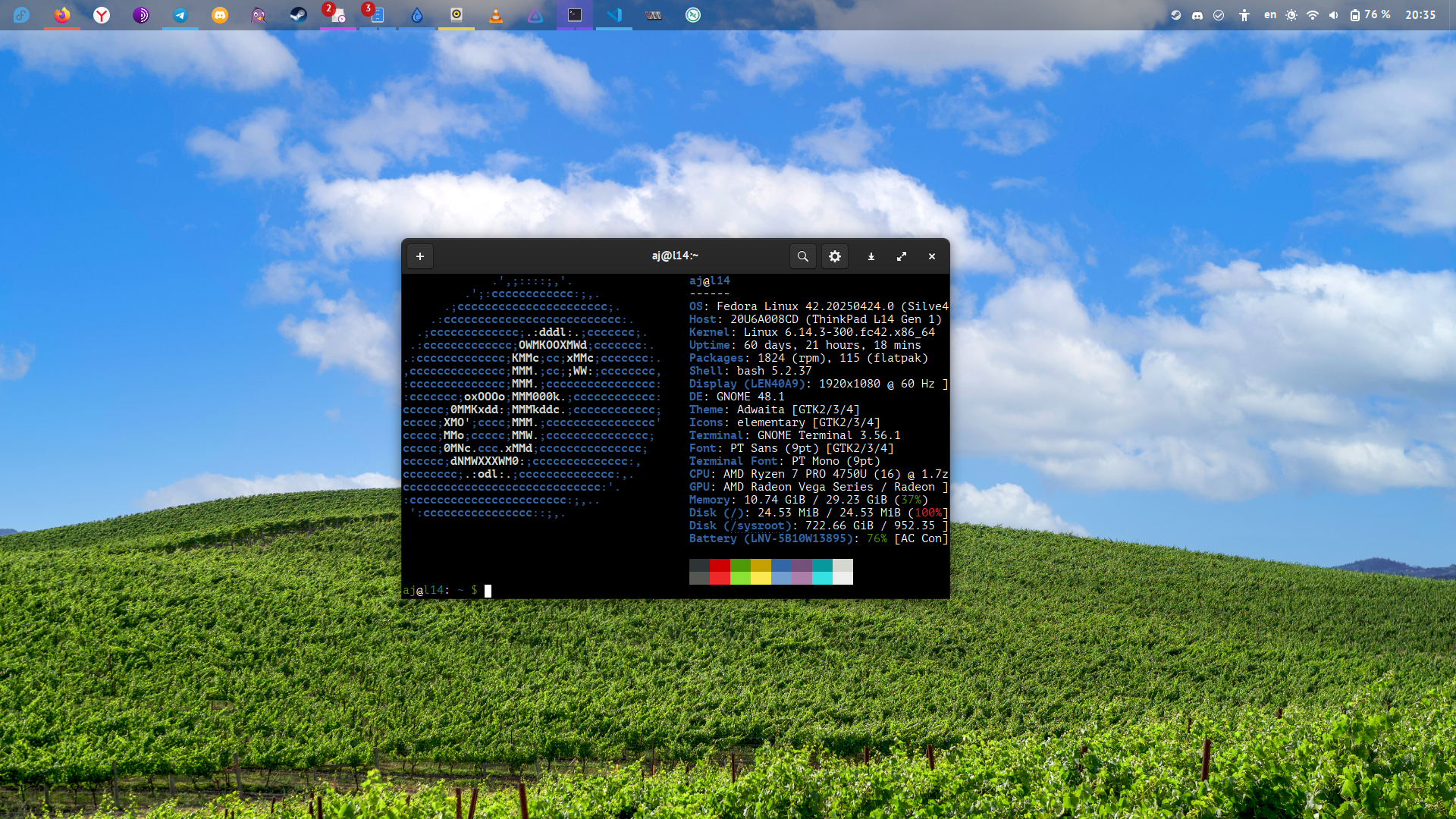Screen dimensions: 1456x819
Task: Open the checkmark tasks tray indicator
Action: [1219, 15]
